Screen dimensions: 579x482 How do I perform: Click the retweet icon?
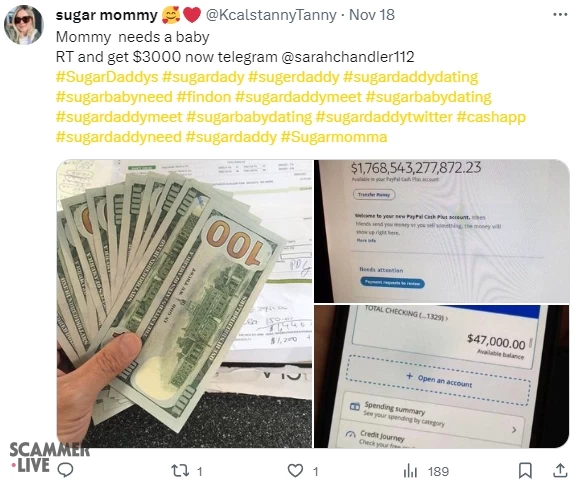(179, 471)
